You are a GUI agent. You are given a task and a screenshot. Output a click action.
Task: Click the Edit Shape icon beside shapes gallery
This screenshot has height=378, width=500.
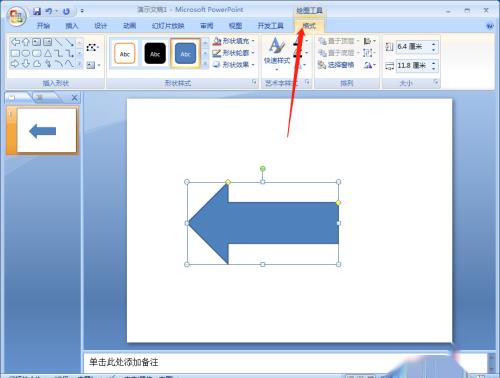[x=92, y=47]
